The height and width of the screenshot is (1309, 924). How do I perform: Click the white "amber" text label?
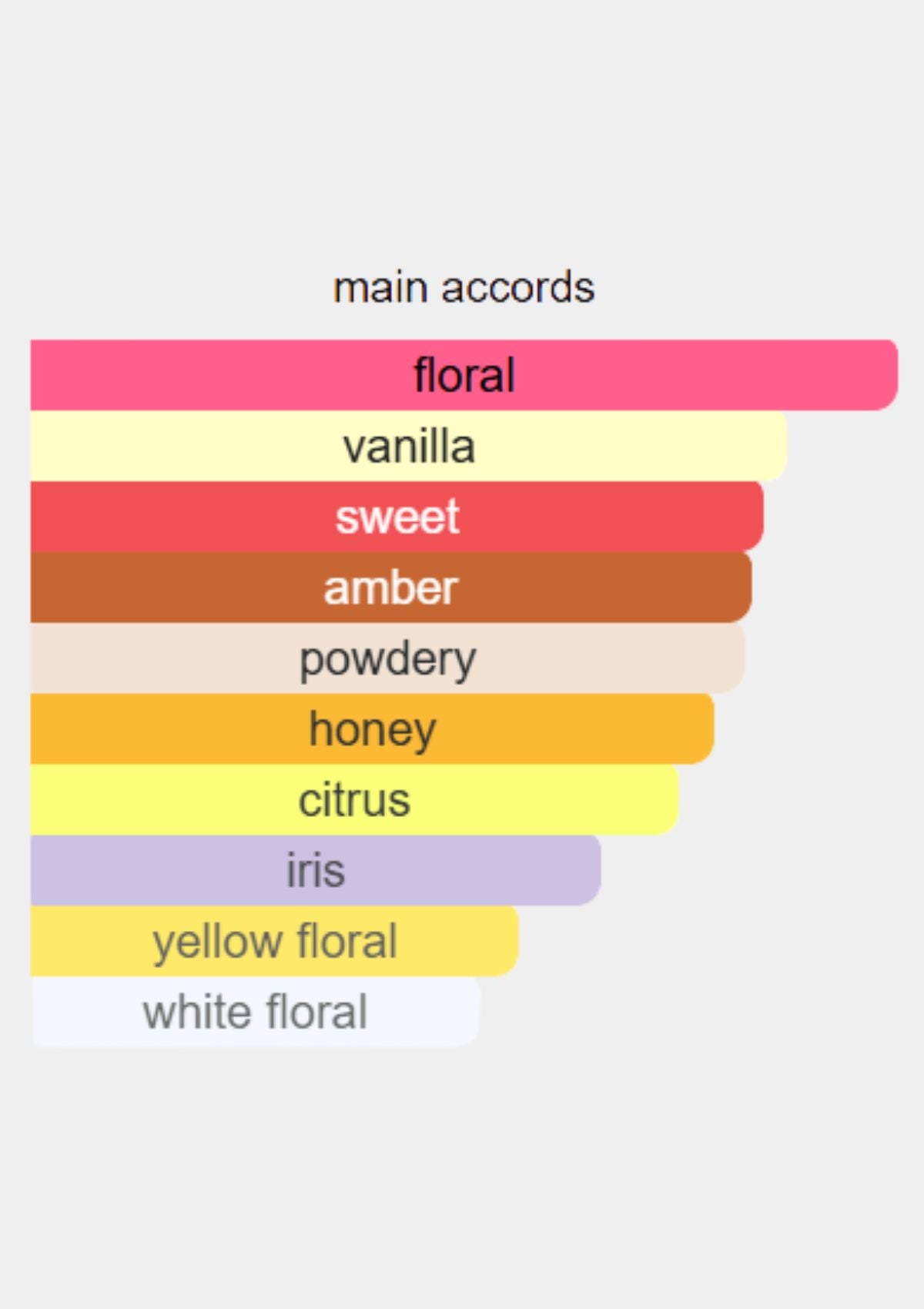click(x=390, y=588)
